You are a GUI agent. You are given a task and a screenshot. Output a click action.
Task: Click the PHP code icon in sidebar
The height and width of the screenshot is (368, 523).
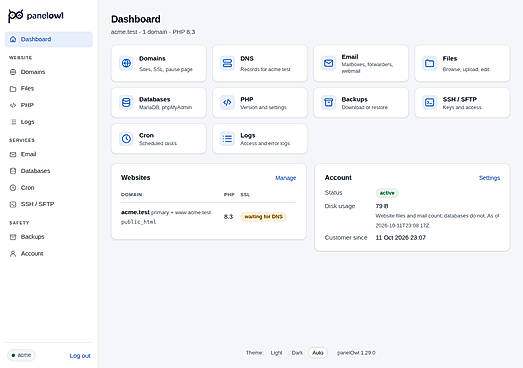(13, 105)
